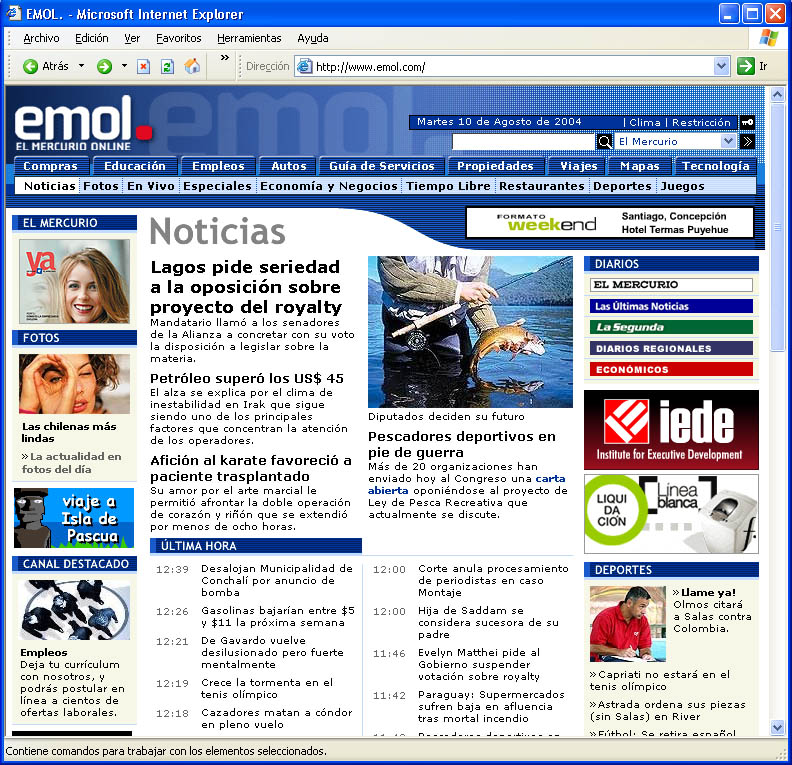Open Diarios Regionales button
Viewport: 792px width, 765px height.
[x=671, y=348]
